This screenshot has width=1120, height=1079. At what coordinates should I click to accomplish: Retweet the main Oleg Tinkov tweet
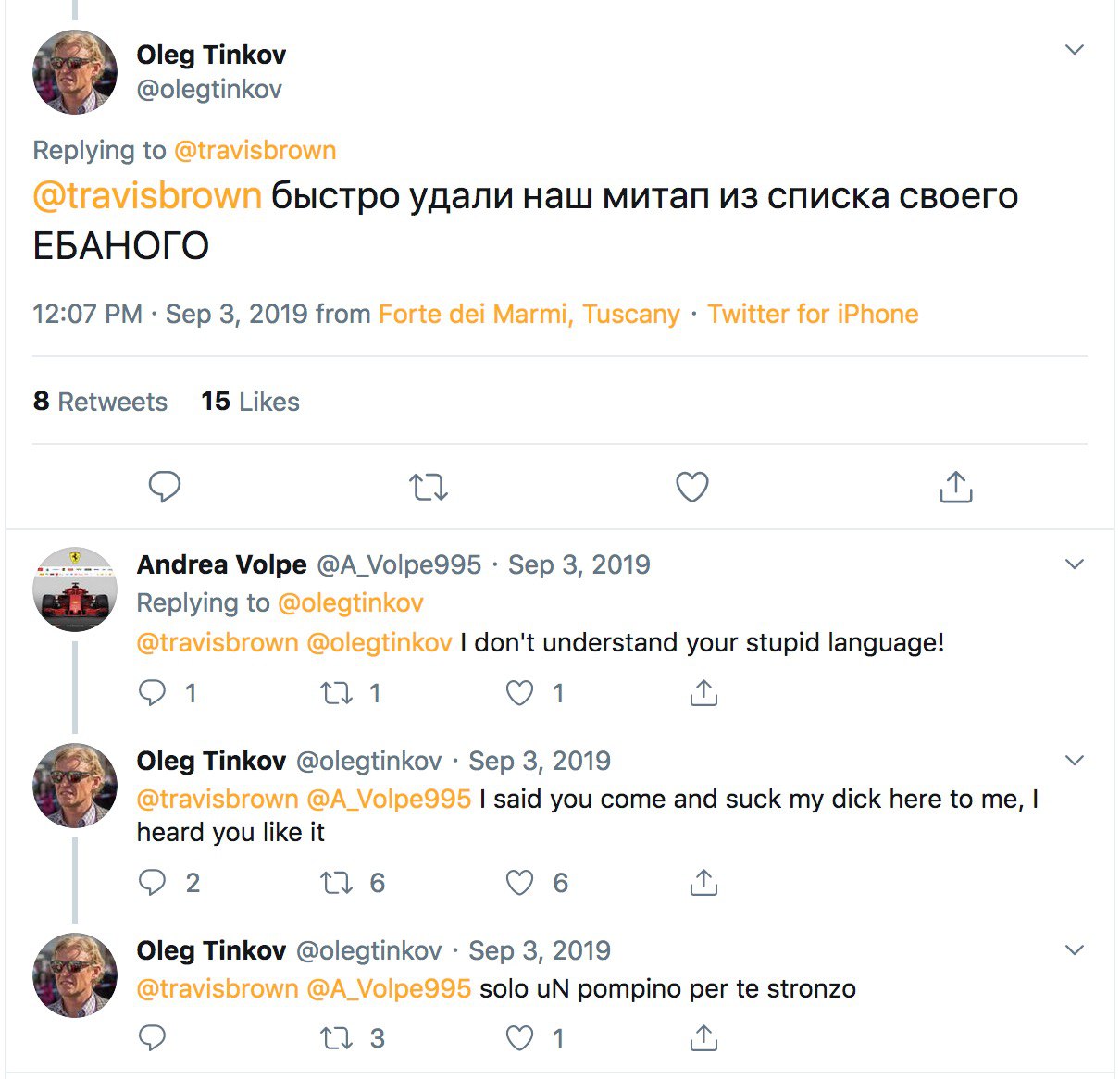(x=429, y=486)
